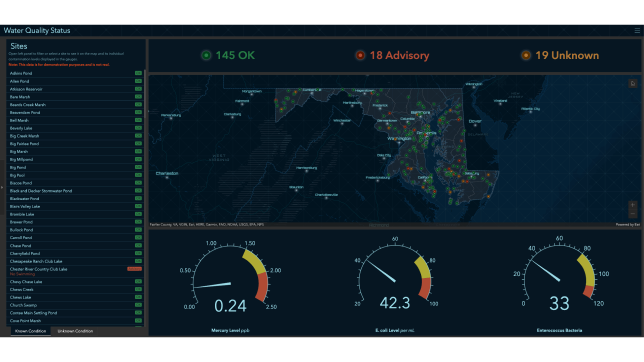Click the Enterococcus value 33

(x=559, y=303)
